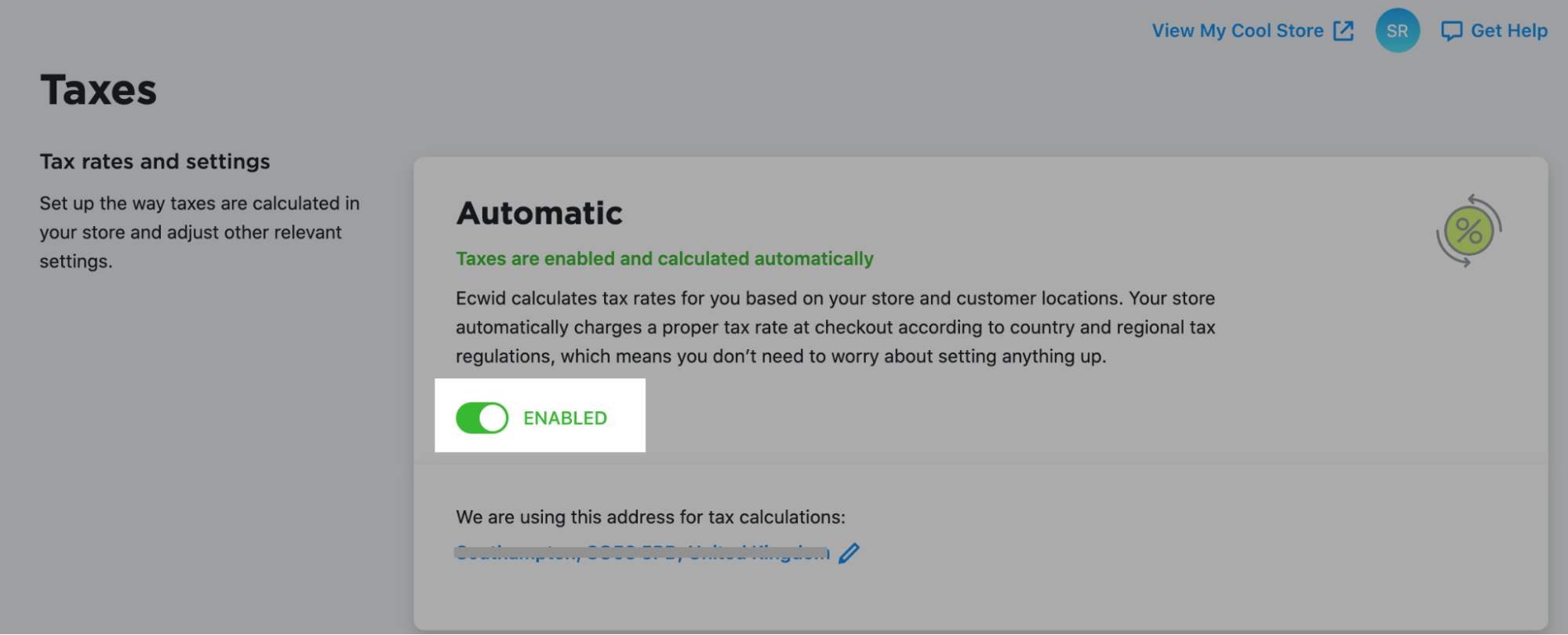Click 'Set up the way taxes are calculated' description
This screenshot has height=635, width=1568.
pos(199,232)
